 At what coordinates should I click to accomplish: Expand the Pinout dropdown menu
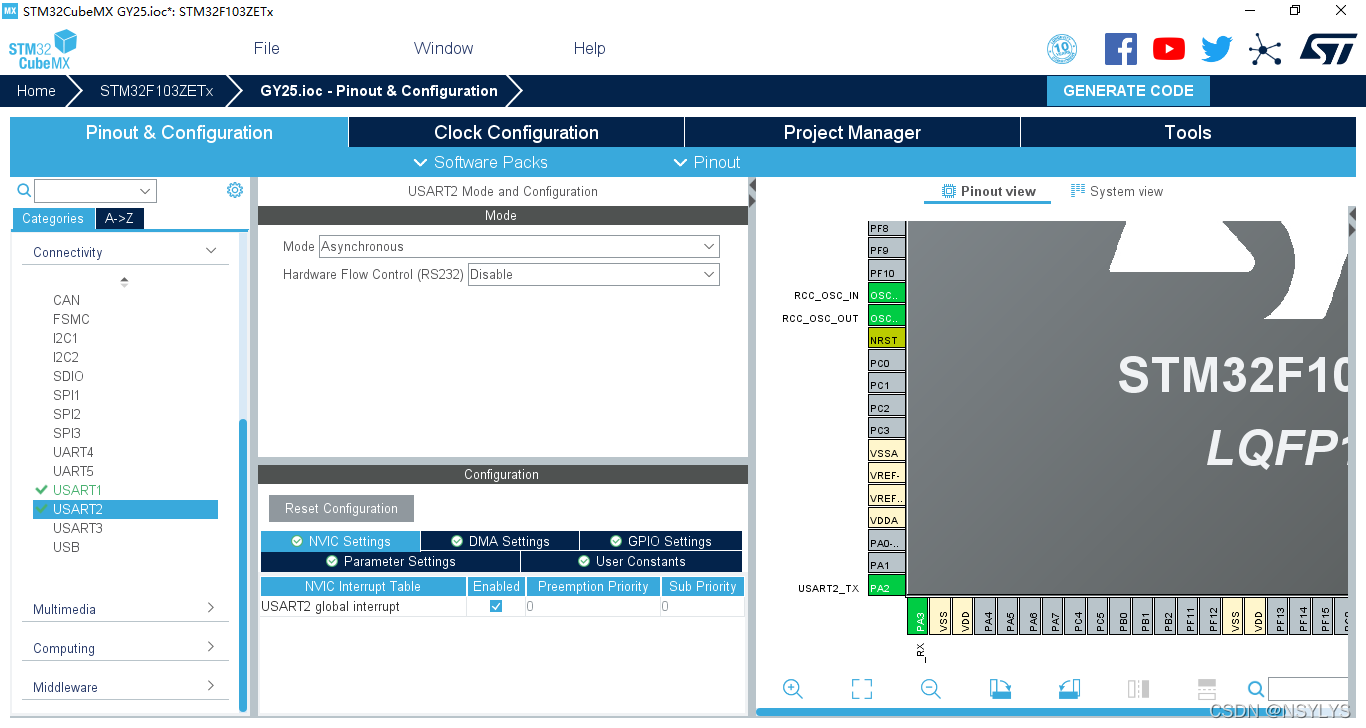pos(707,162)
